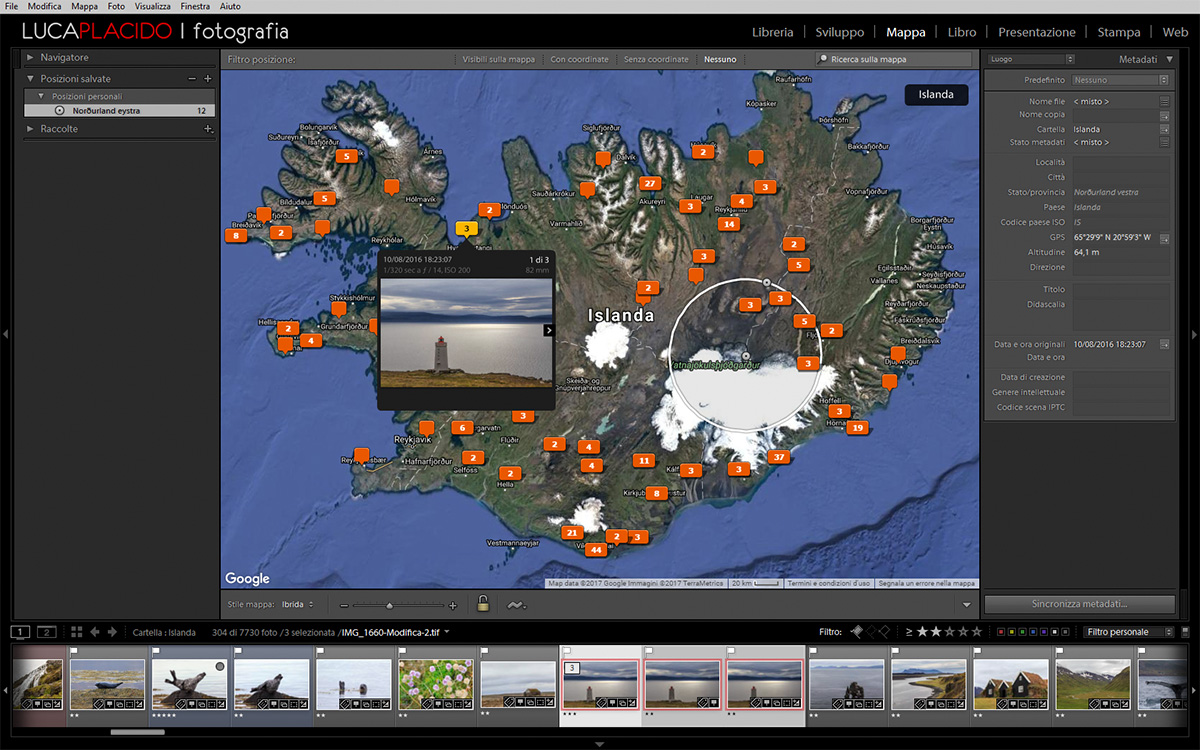Toggle blue color label filter
This screenshot has height=750, width=1200.
click(1035, 632)
